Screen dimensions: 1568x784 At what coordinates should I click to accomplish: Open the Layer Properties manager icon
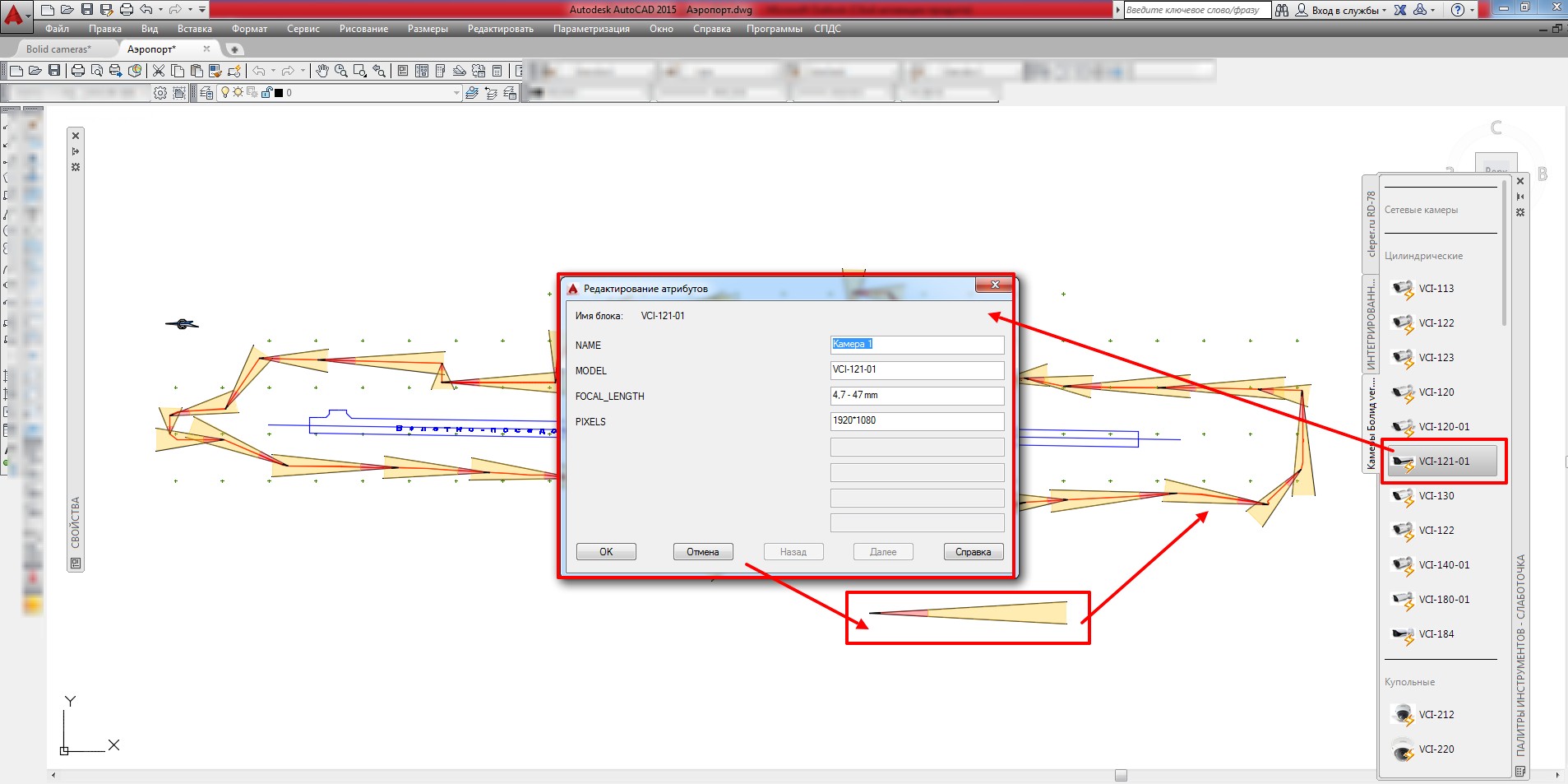pos(206,93)
